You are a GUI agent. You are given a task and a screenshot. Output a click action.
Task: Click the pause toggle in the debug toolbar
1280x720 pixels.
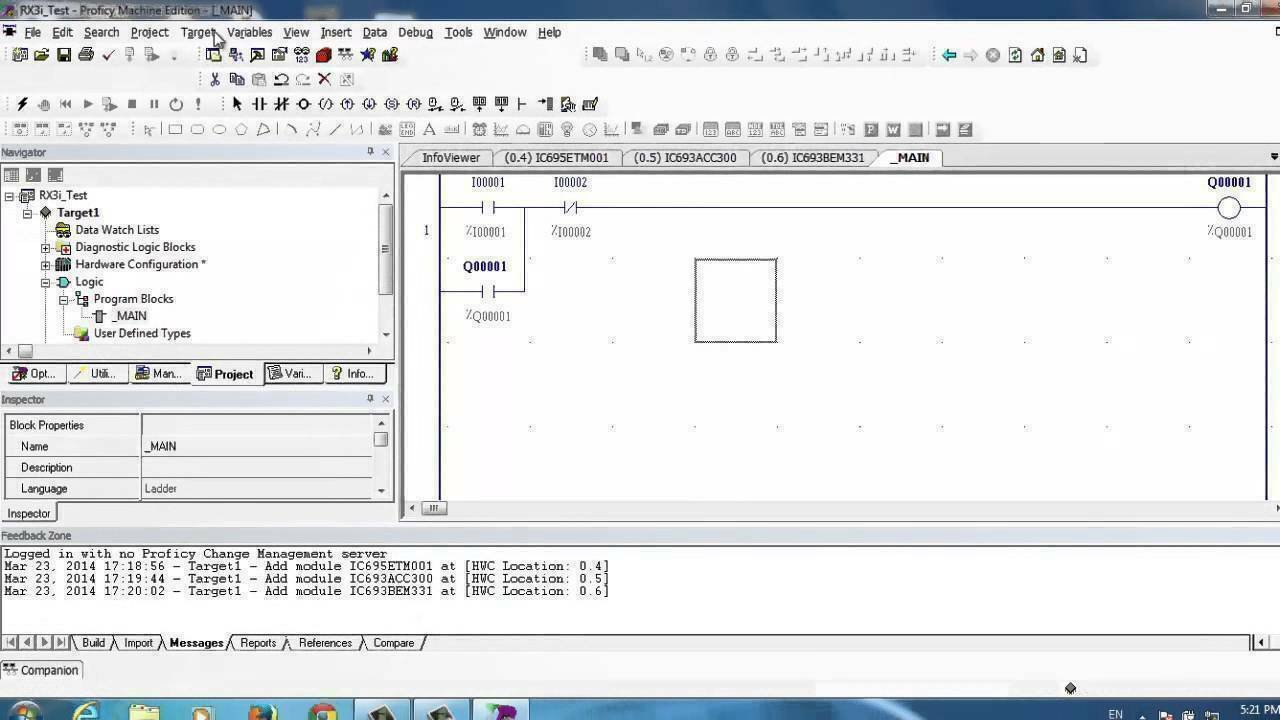(154, 103)
